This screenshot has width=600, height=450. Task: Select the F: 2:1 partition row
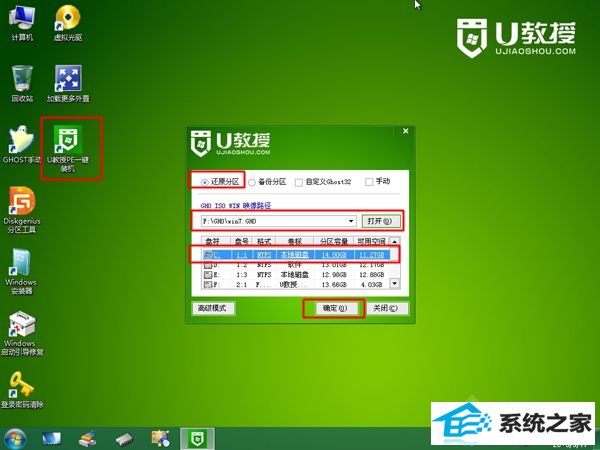[296, 285]
